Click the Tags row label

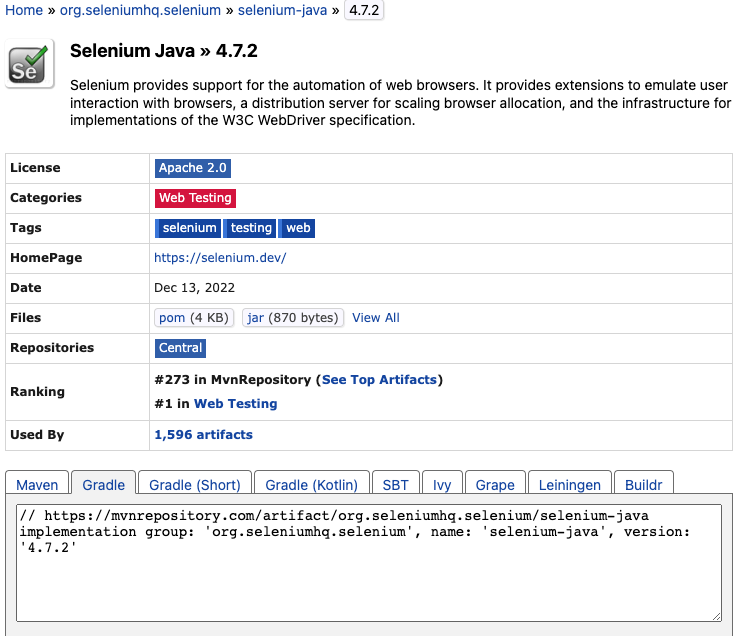(26, 228)
